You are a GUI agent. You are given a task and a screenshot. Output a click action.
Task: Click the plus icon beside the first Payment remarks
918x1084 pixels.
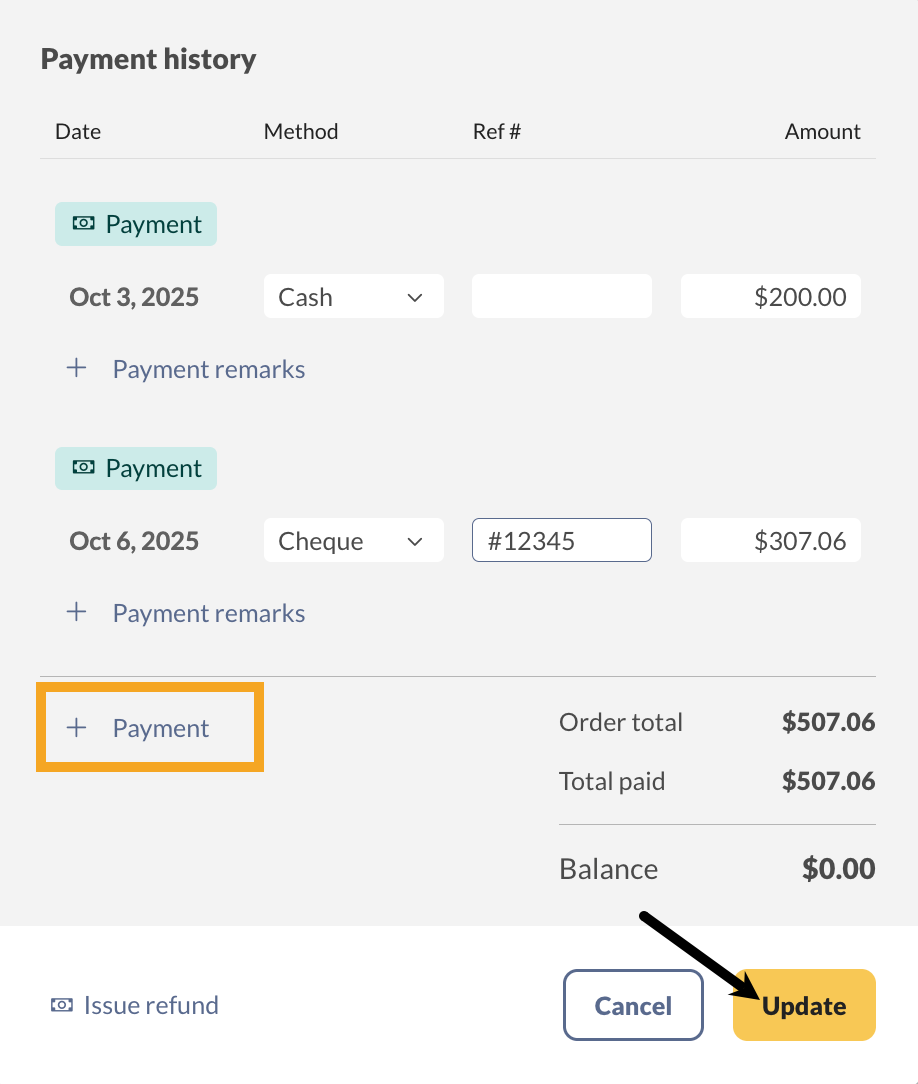[76, 368]
